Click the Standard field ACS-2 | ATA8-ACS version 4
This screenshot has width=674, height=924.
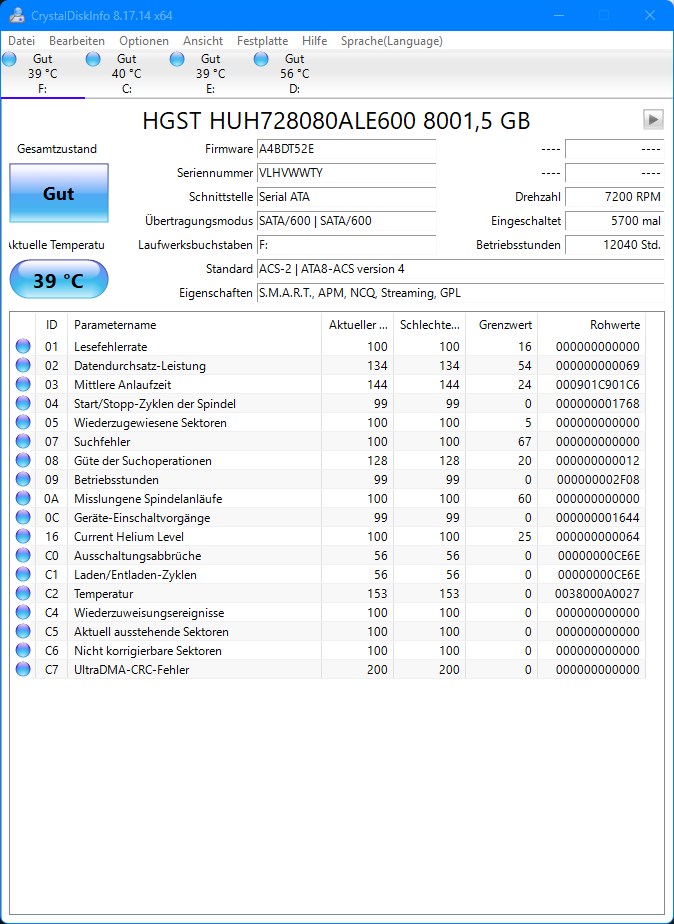tap(461, 269)
